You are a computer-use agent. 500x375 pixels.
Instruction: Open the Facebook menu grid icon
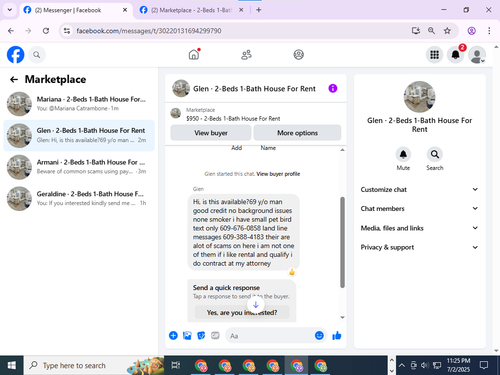tap(434, 55)
